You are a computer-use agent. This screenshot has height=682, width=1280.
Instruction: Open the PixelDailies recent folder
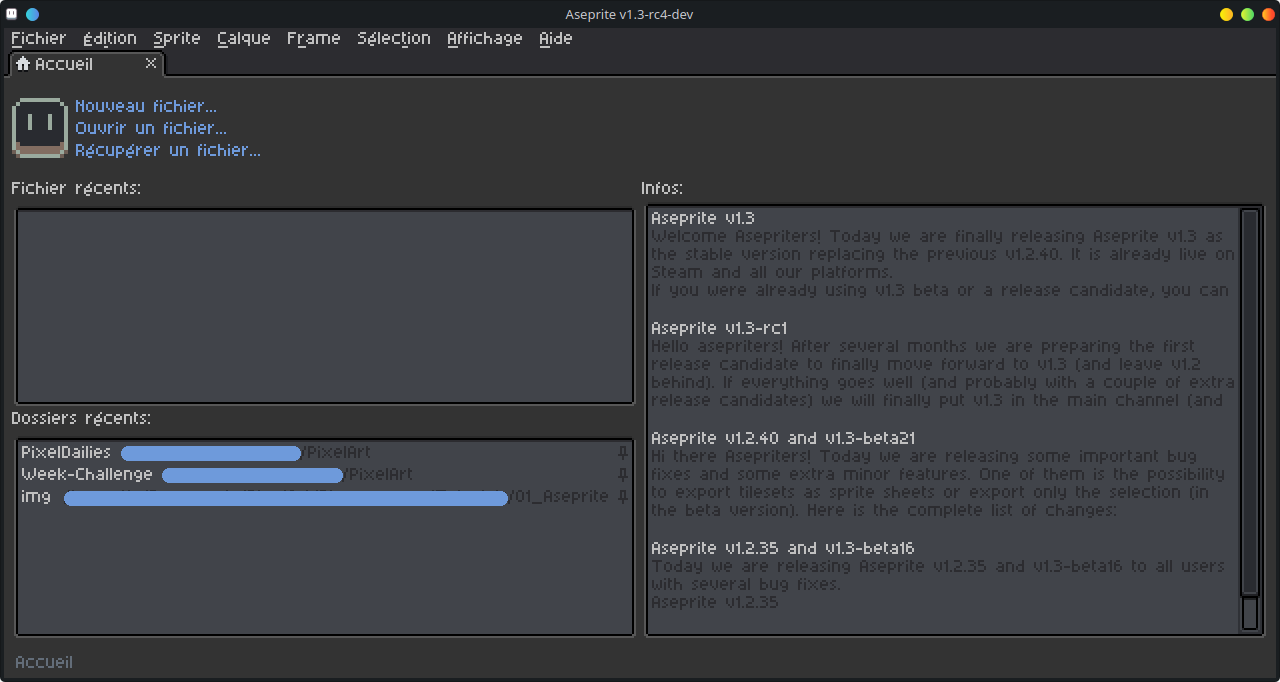coord(325,453)
